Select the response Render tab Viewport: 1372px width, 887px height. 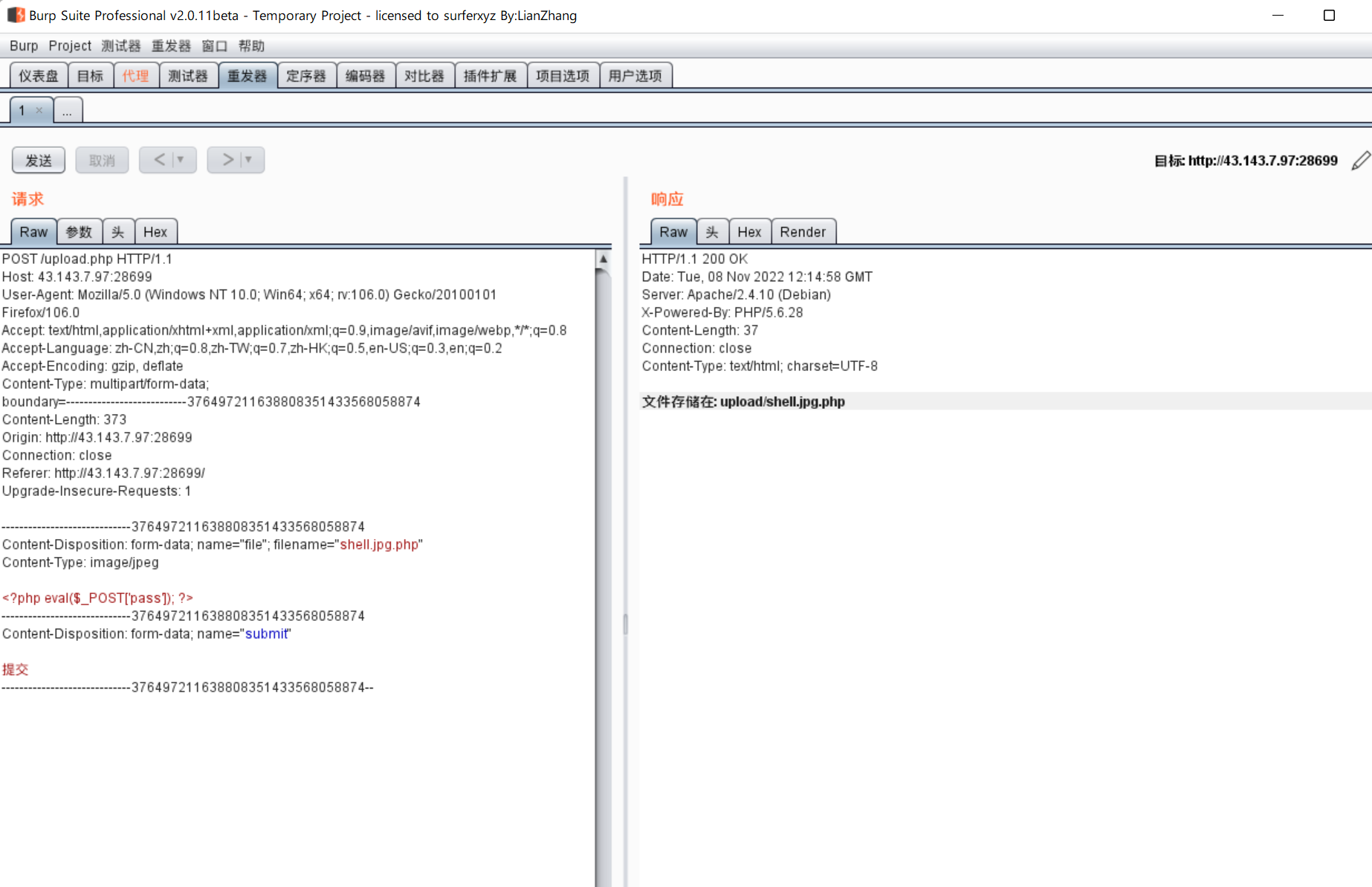[803, 232]
